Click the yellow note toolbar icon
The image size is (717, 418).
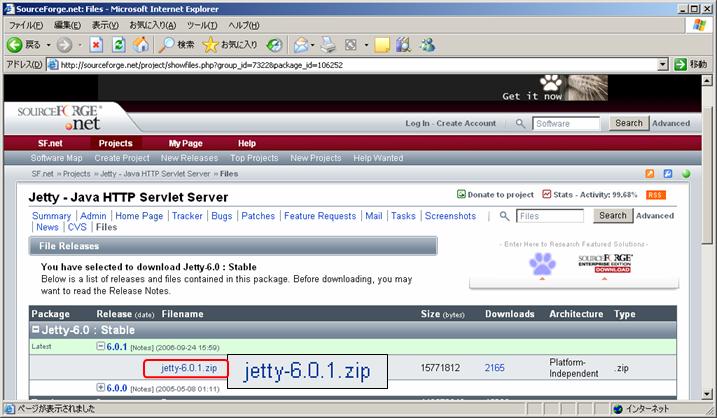382,44
